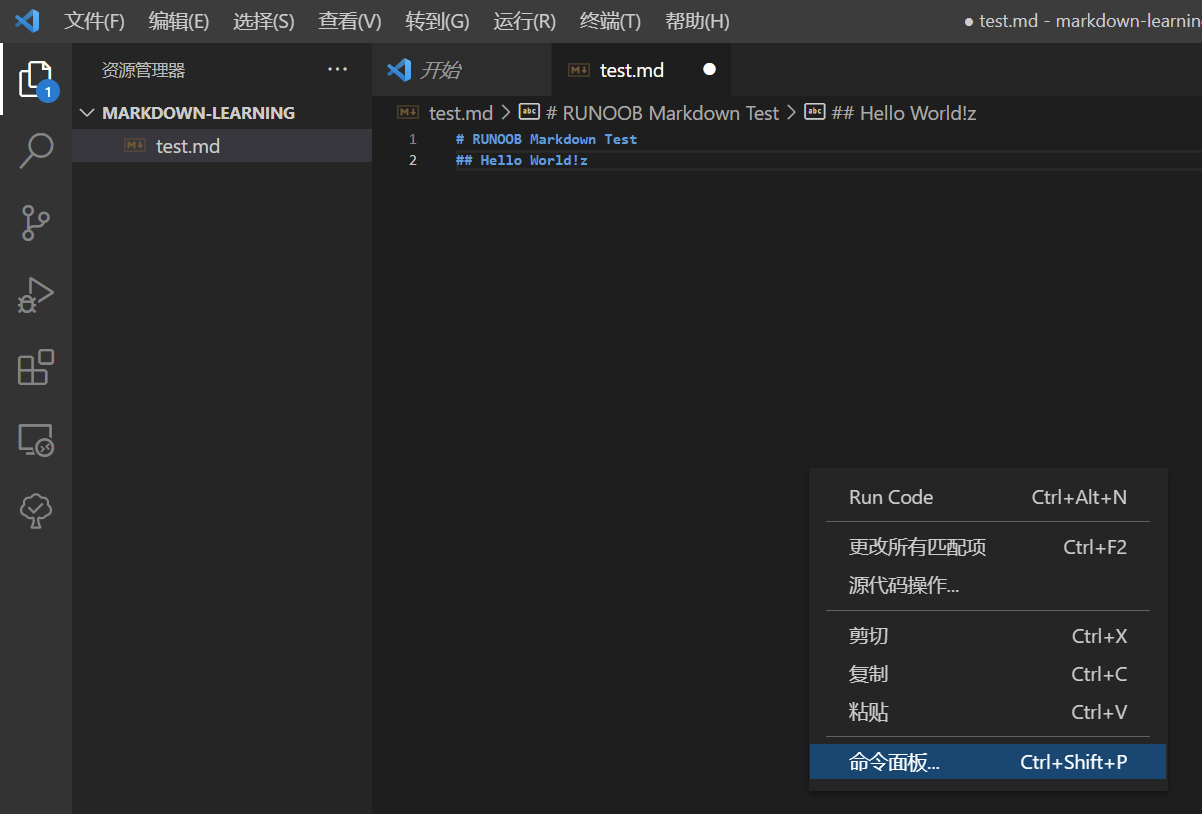1202x814 pixels.
Task: Choose 粘贴 in context menu
Action: [988, 712]
